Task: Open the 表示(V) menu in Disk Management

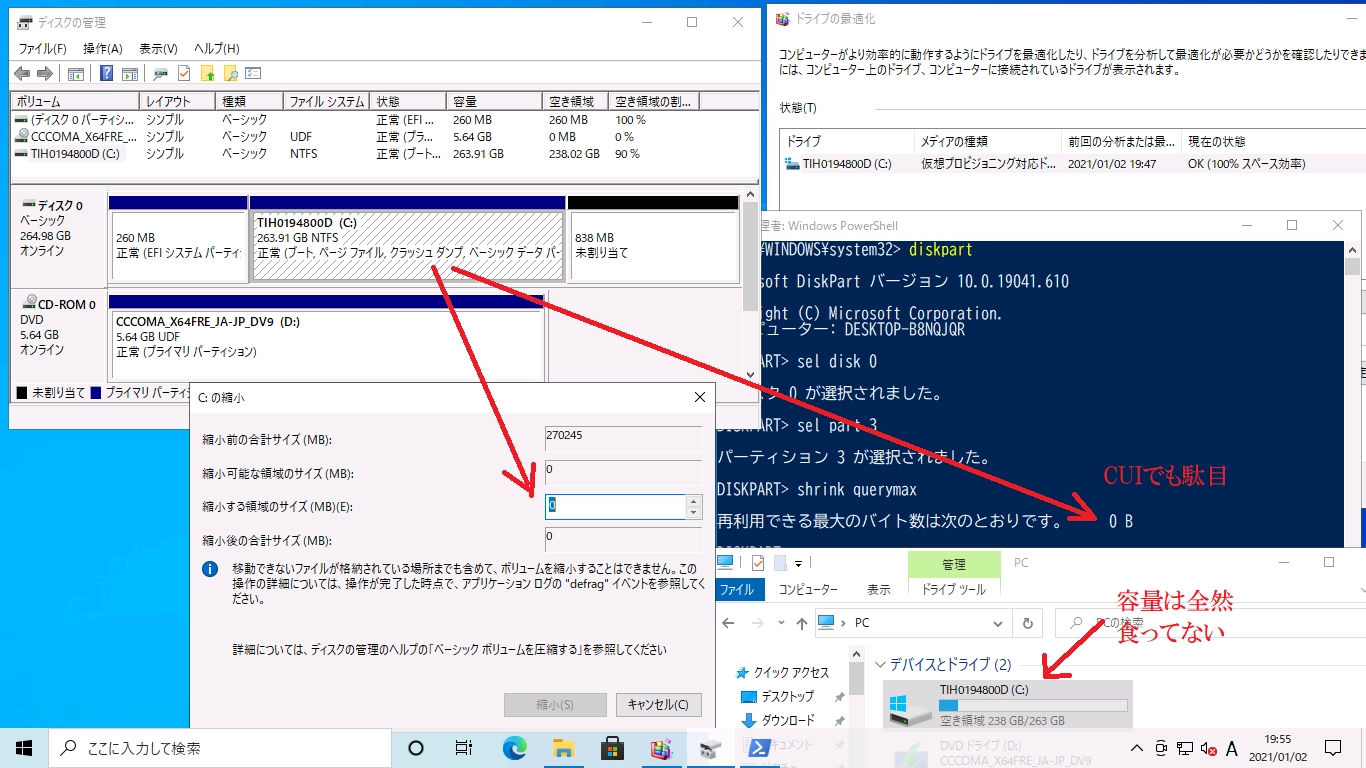Action: point(158,48)
